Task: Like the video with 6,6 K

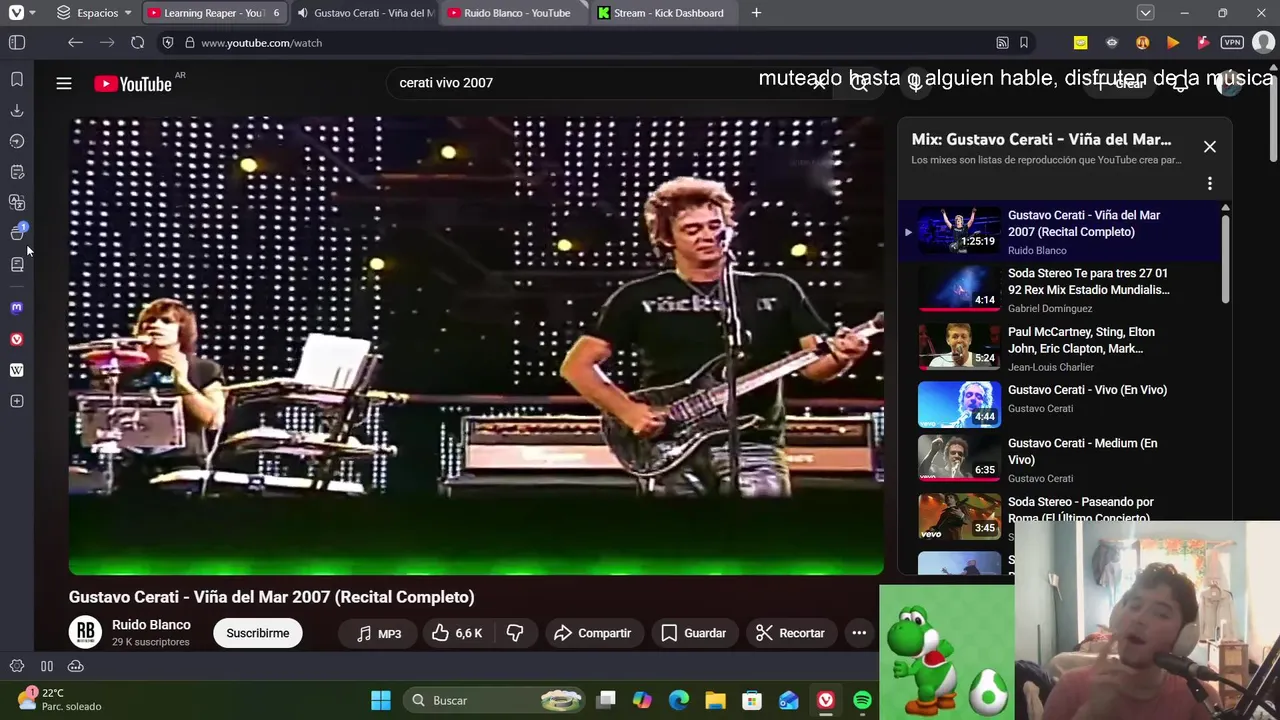Action: pyautogui.click(x=457, y=633)
